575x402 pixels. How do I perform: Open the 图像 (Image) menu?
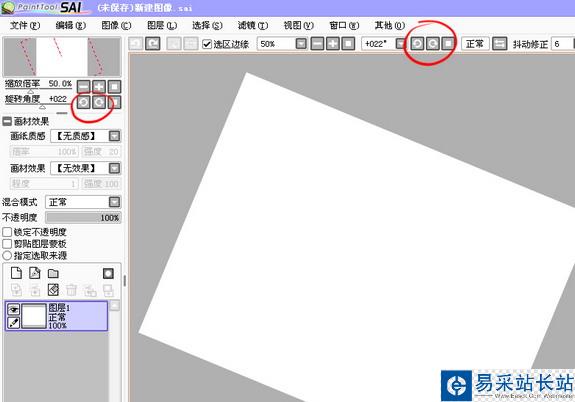tap(116, 25)
